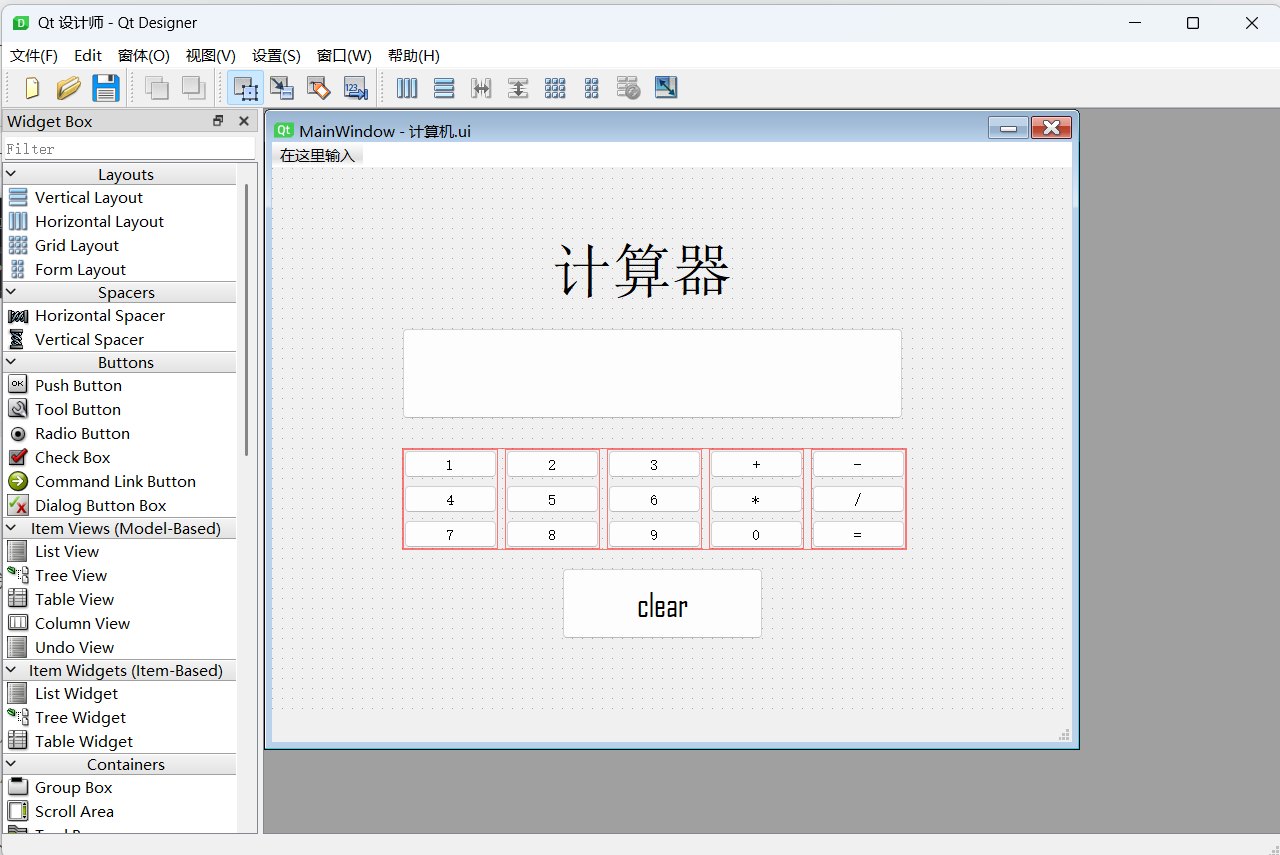
Task: Click the + button on form
Action: (x=756, y=465)
